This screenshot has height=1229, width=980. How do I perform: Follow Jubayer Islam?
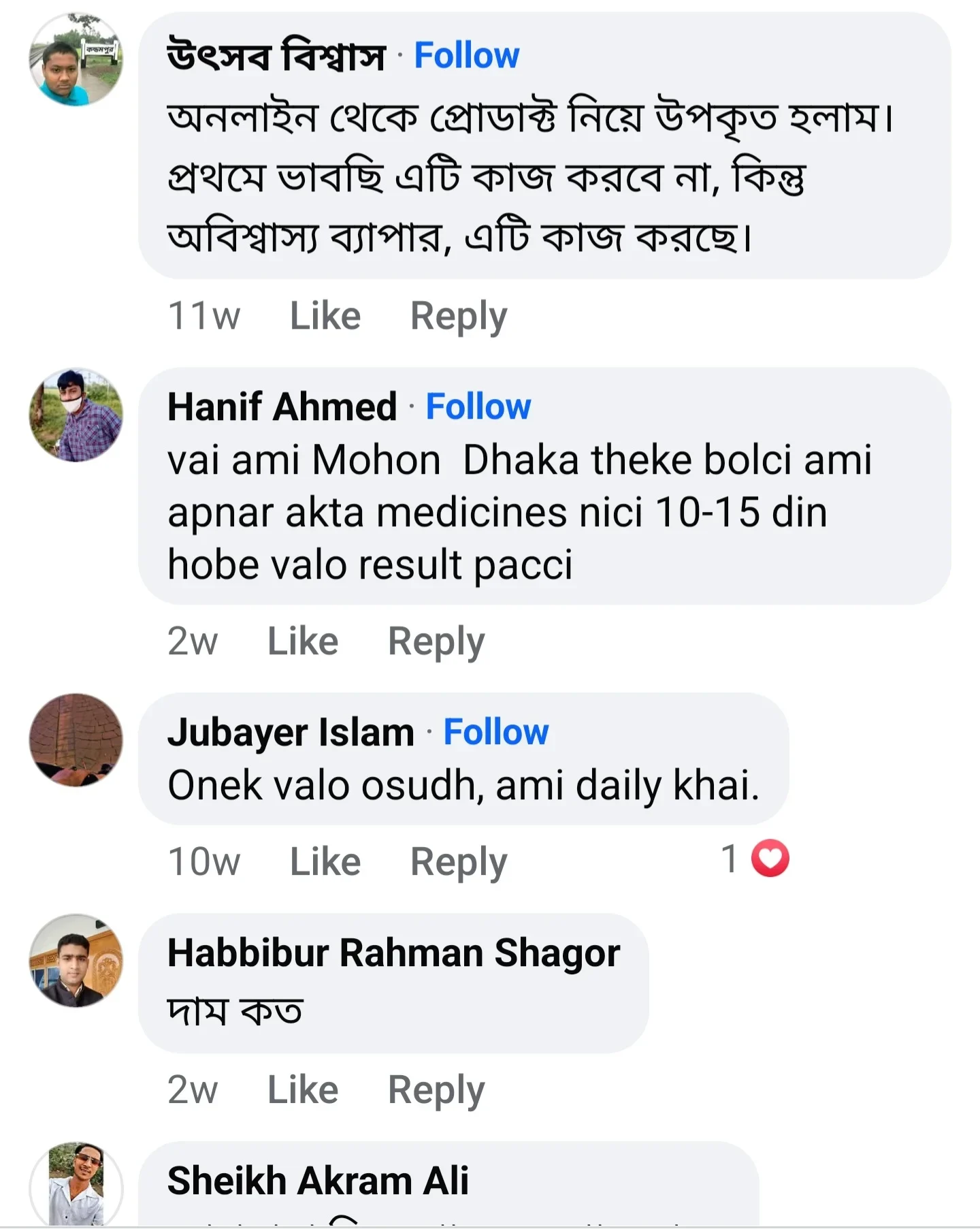[496, 732]
